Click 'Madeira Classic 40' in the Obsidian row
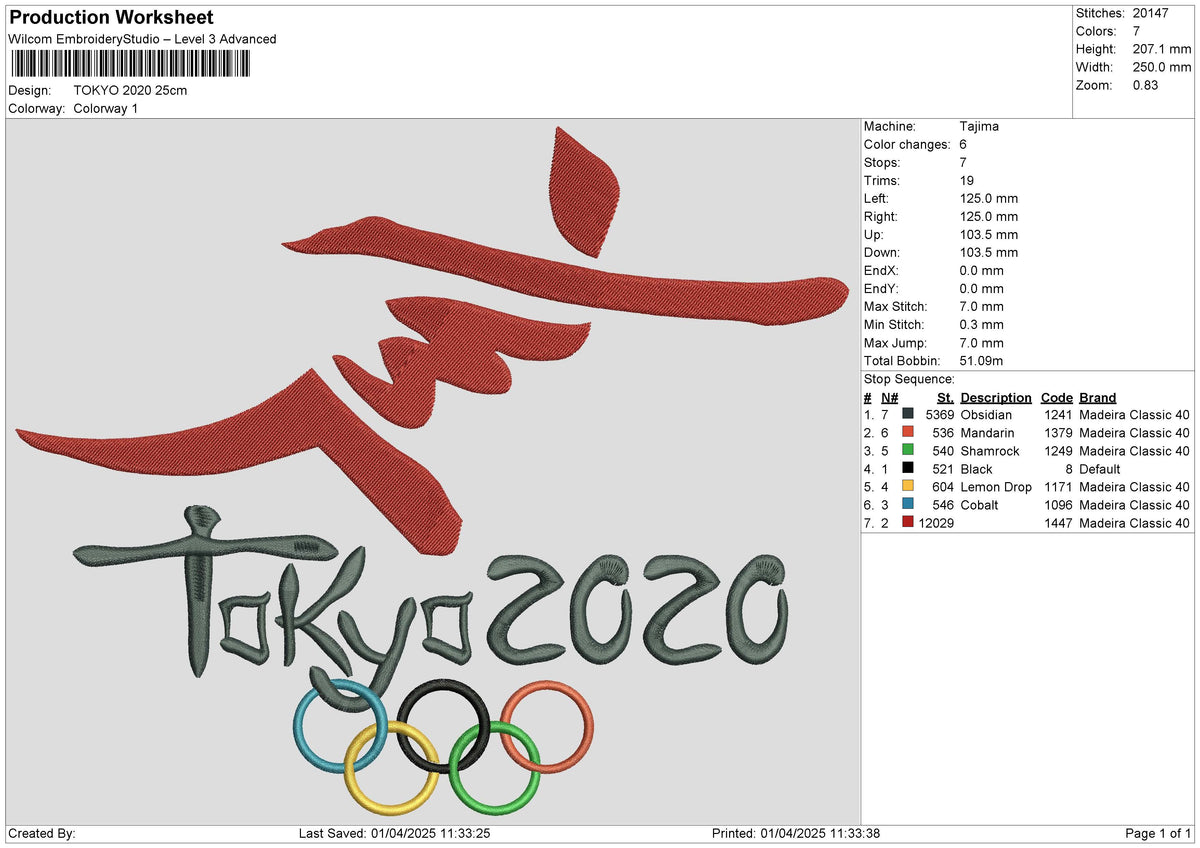Viewport: 1200px width, 848px height. coord(1134,415)
